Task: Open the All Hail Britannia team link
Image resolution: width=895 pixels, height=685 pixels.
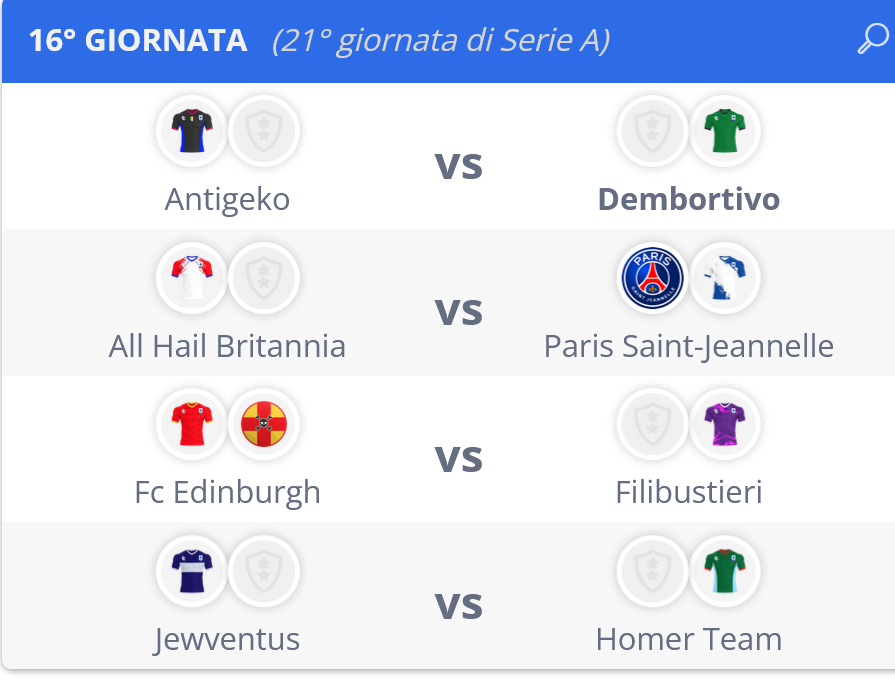Action: (227, 346)
